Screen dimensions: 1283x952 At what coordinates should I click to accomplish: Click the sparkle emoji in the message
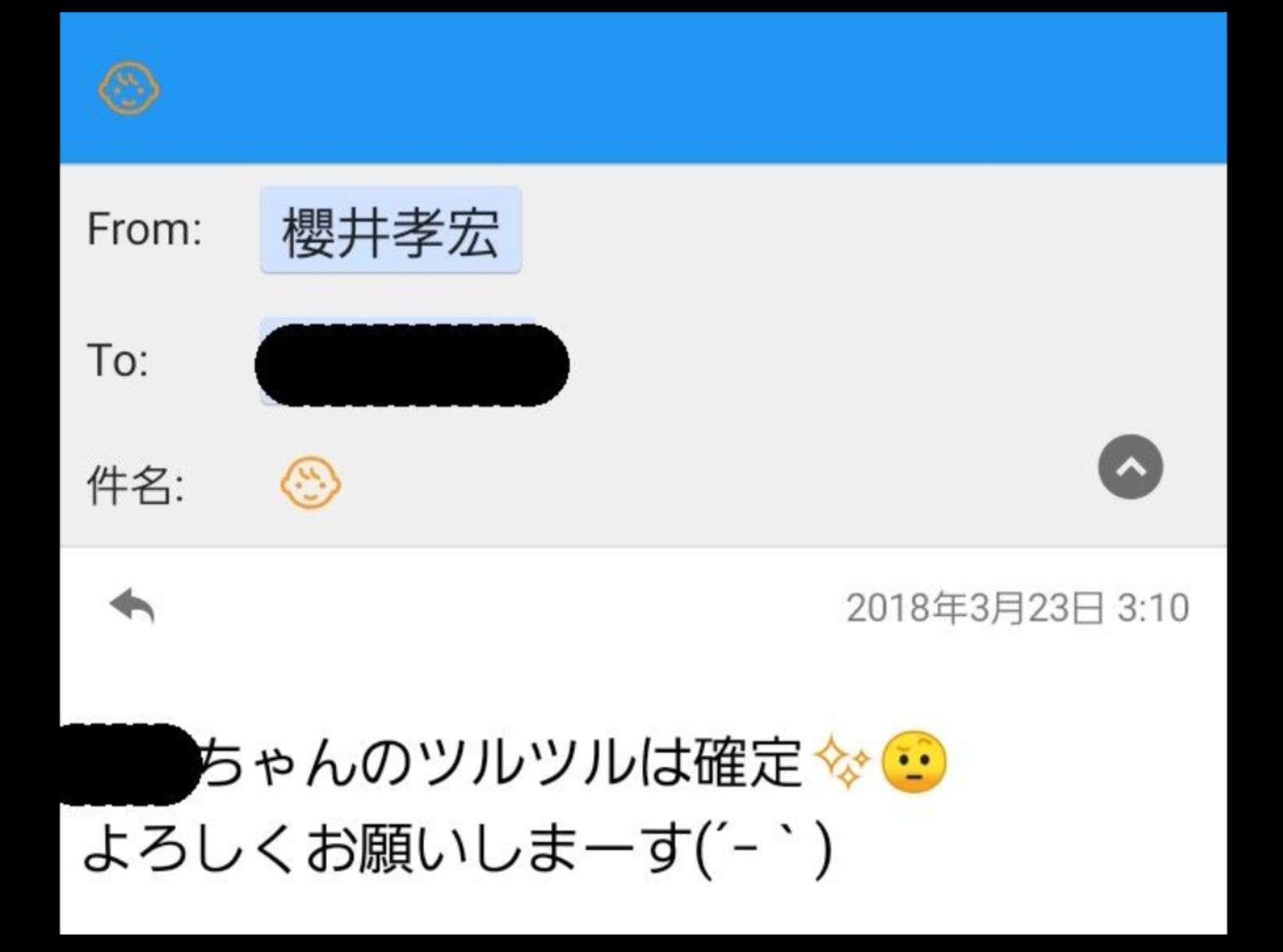point(841,762)
